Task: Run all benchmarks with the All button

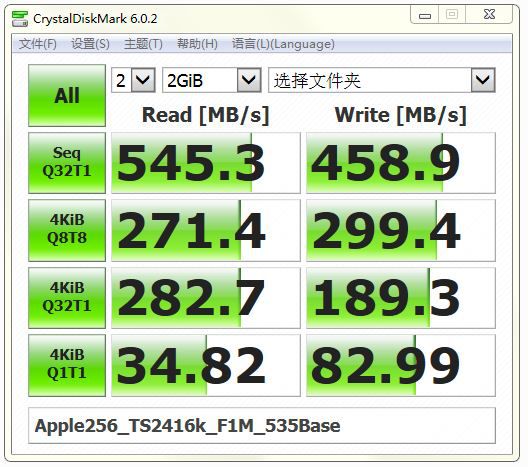Action: pos(67,96)
